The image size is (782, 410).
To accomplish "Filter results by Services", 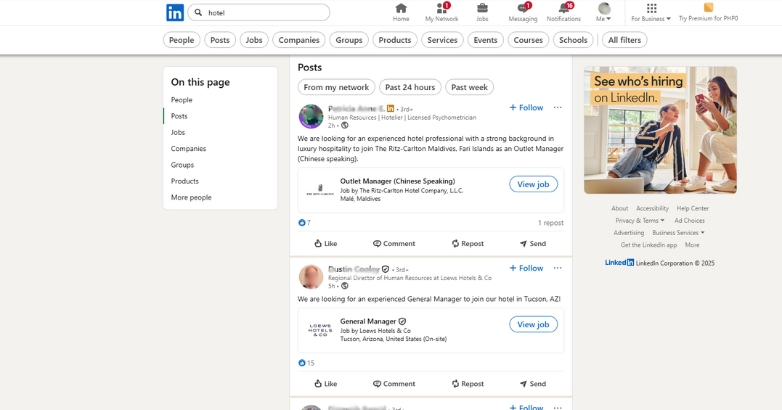I will (x=442, y=40).
